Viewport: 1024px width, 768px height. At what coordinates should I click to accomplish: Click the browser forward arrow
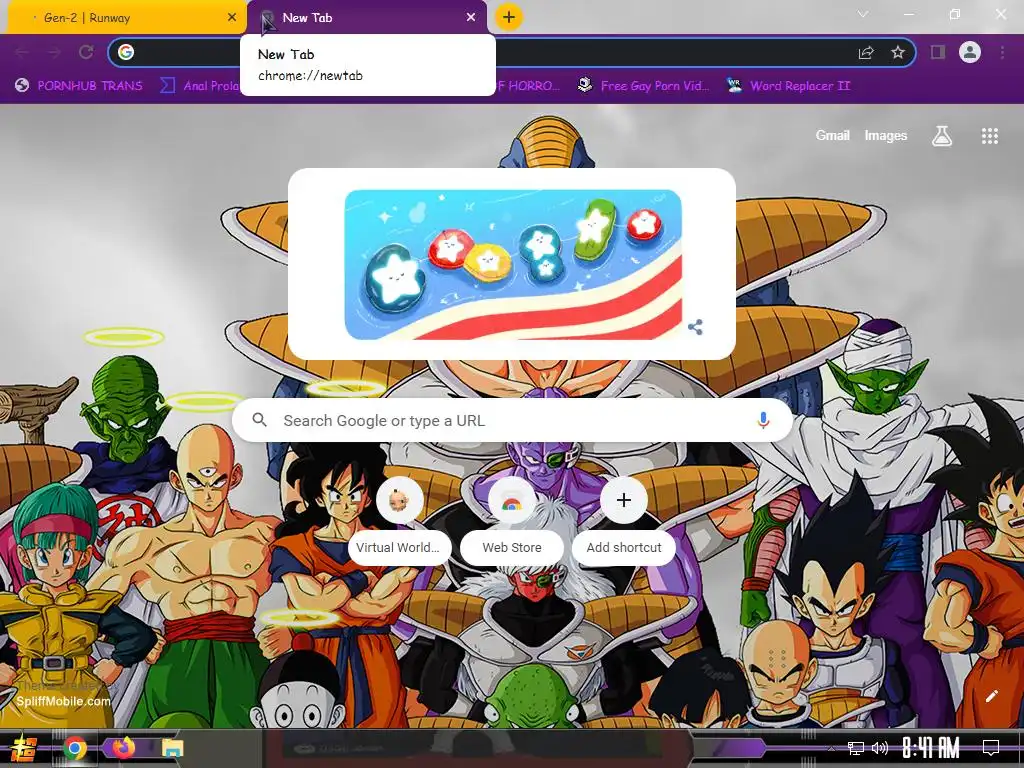54,52
